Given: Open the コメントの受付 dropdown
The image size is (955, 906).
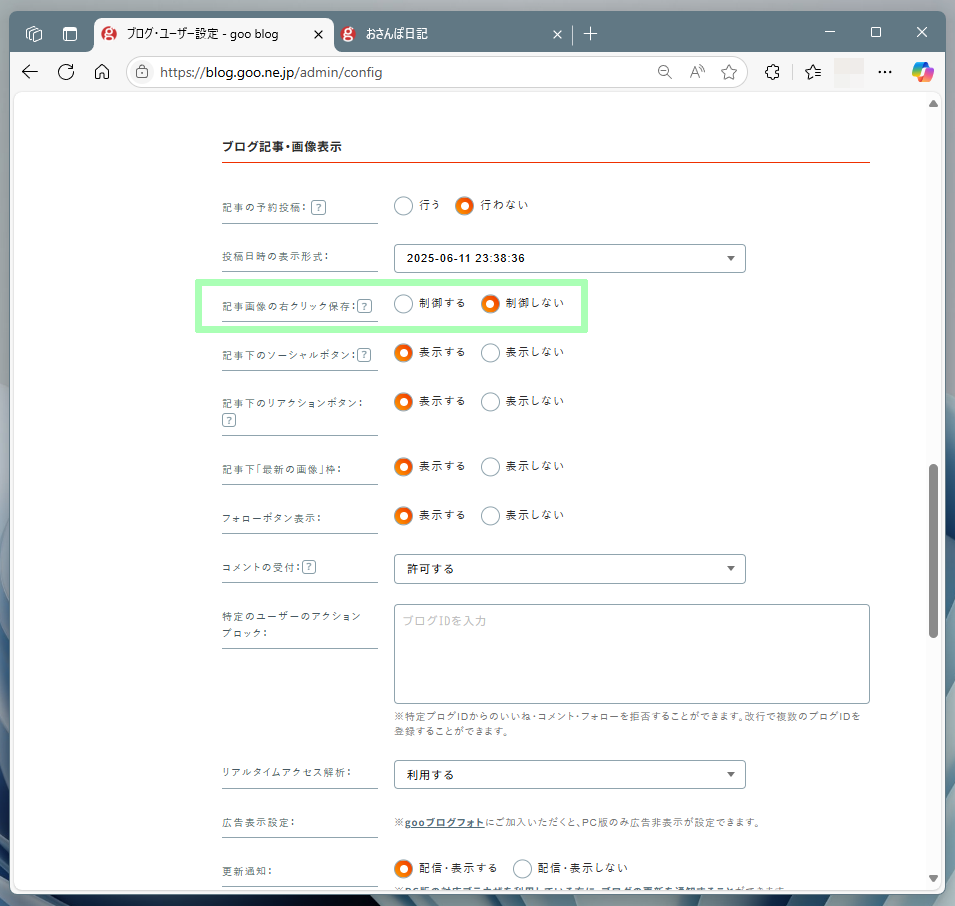Looking at the screenshot, I should tap(569, 569).
